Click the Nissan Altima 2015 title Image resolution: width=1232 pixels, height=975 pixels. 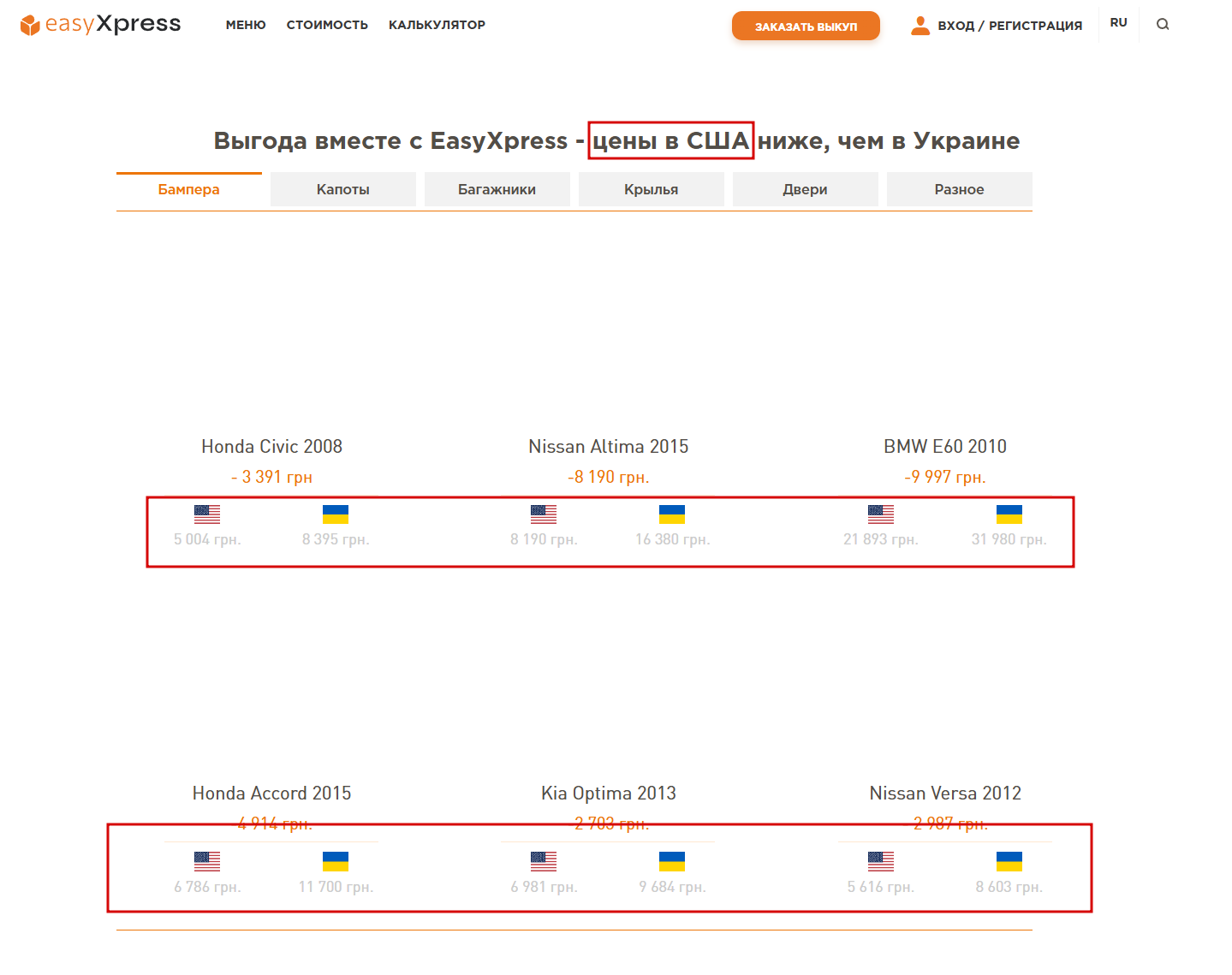click(x=609, y=446)
